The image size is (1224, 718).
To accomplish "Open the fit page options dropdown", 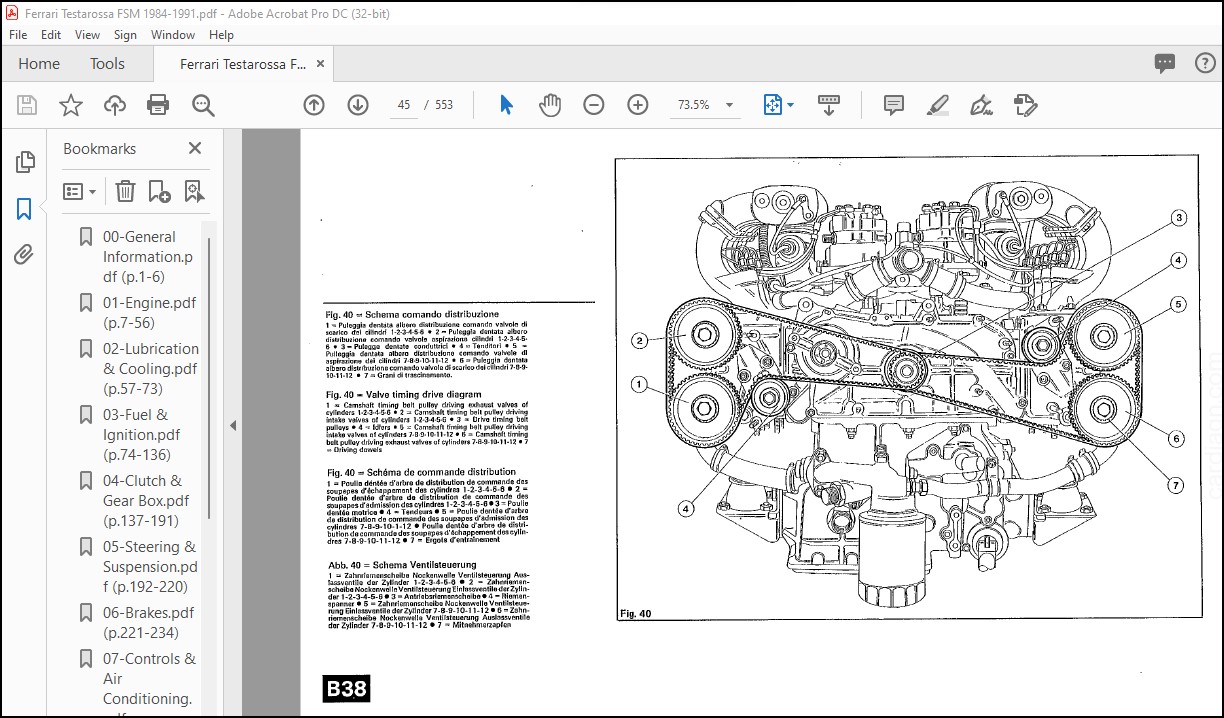I will tap(779, 105).
